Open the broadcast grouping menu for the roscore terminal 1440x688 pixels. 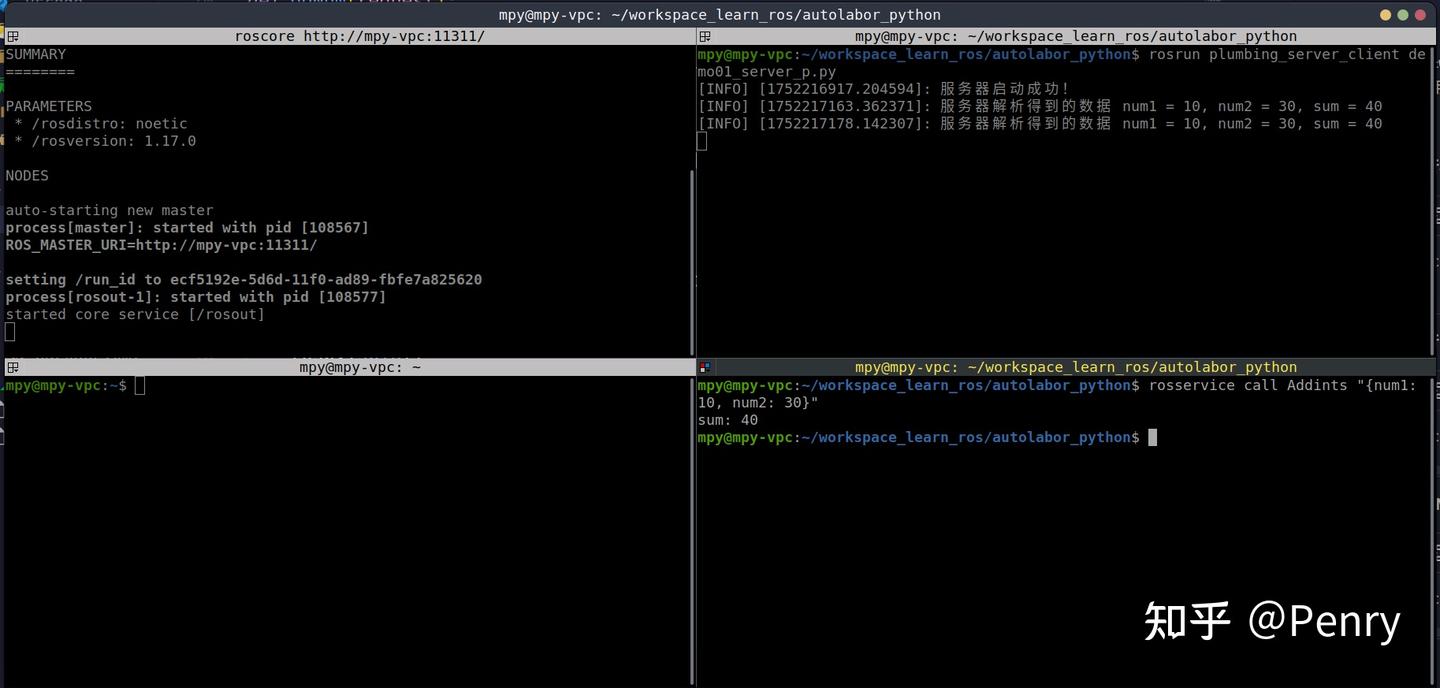coord(12,36)
